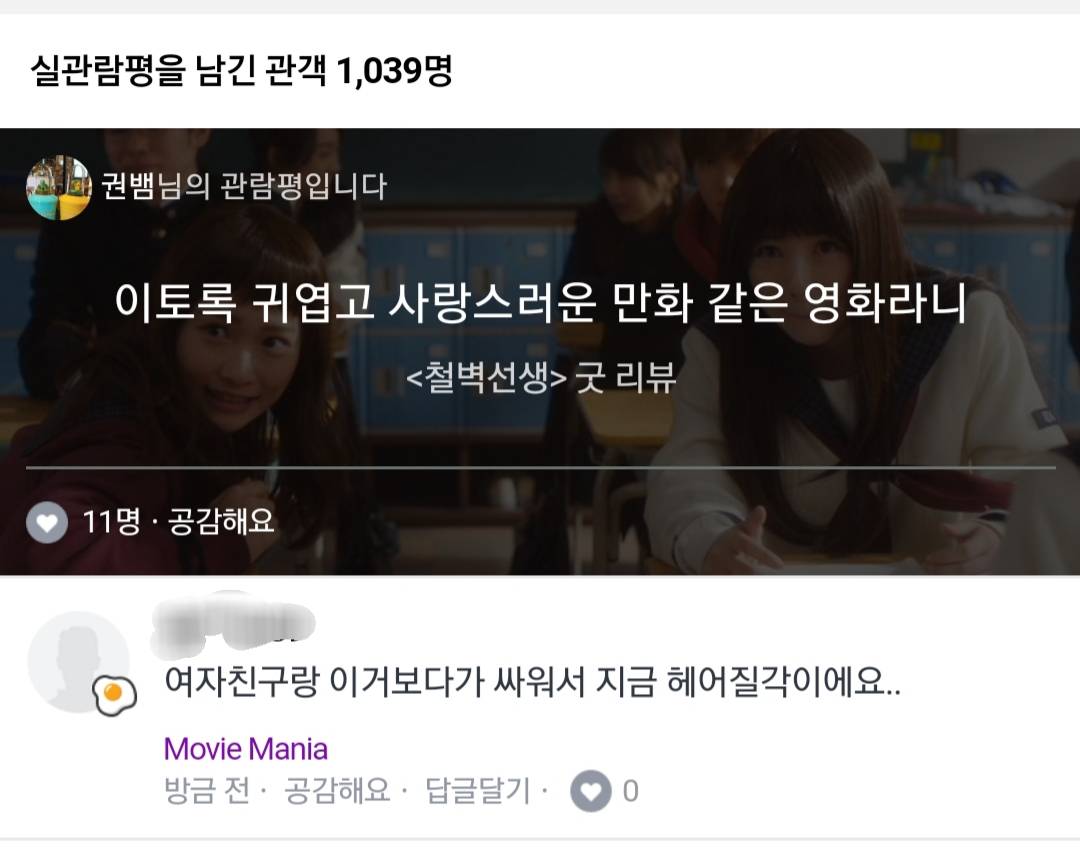Tap the heart icon on the review card
Viewport: 1080px width, 850px height.
47,523
